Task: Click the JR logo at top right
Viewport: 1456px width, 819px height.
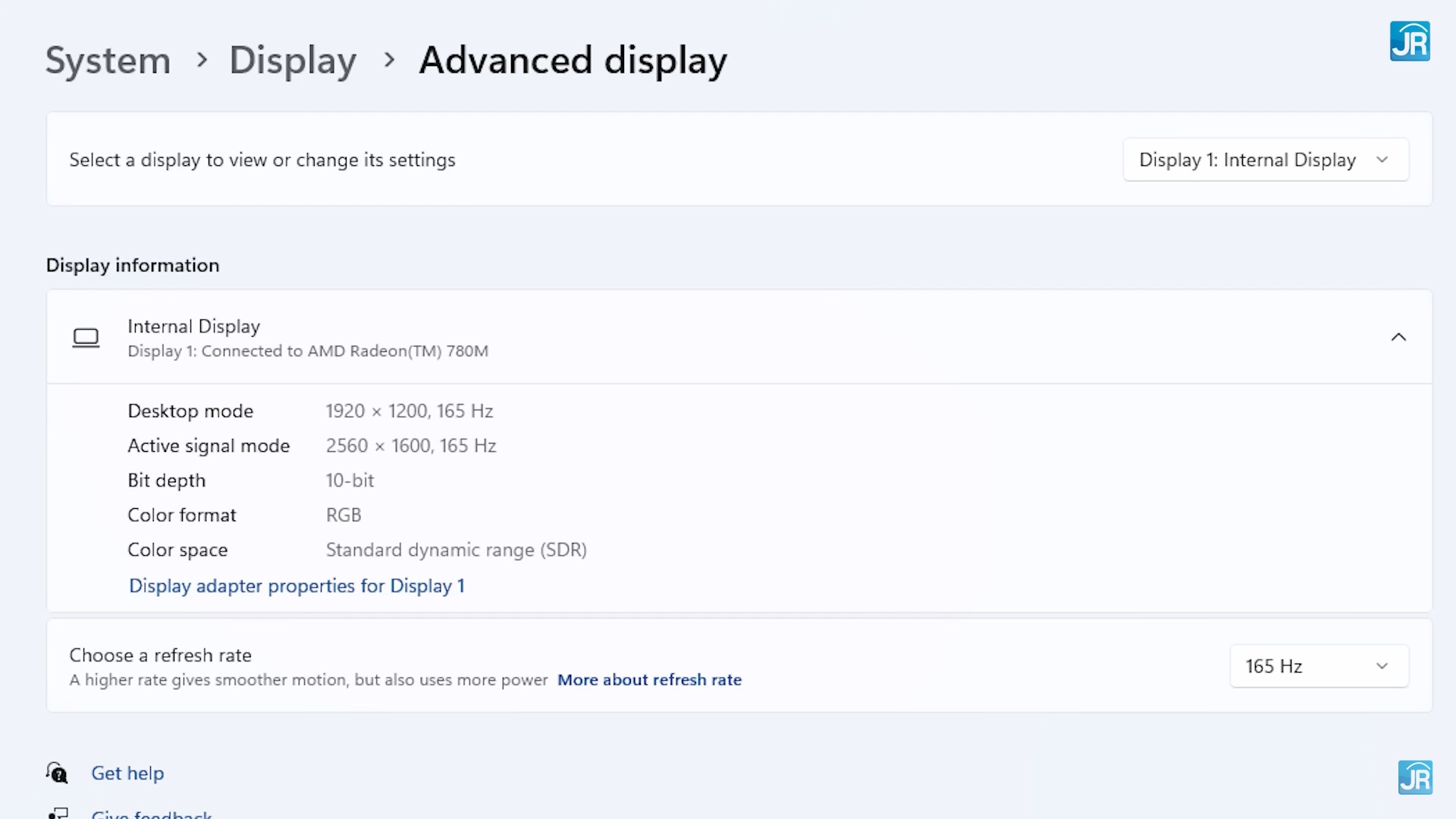Action: (x=1409, y=41)
